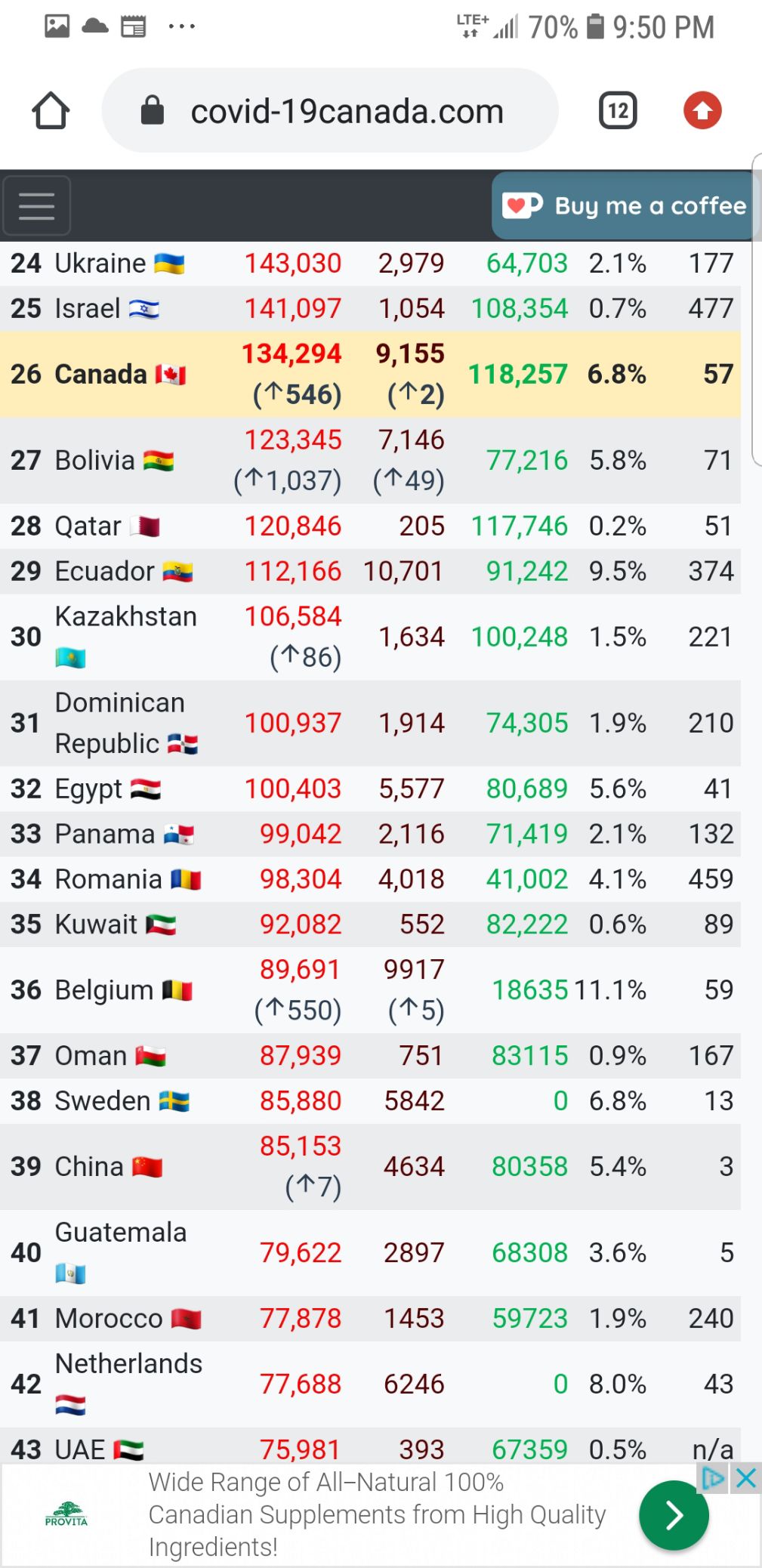Tap the Provita ad logo
The width and height of the screenshot is (762, 1568).
tap(66, 1514)
